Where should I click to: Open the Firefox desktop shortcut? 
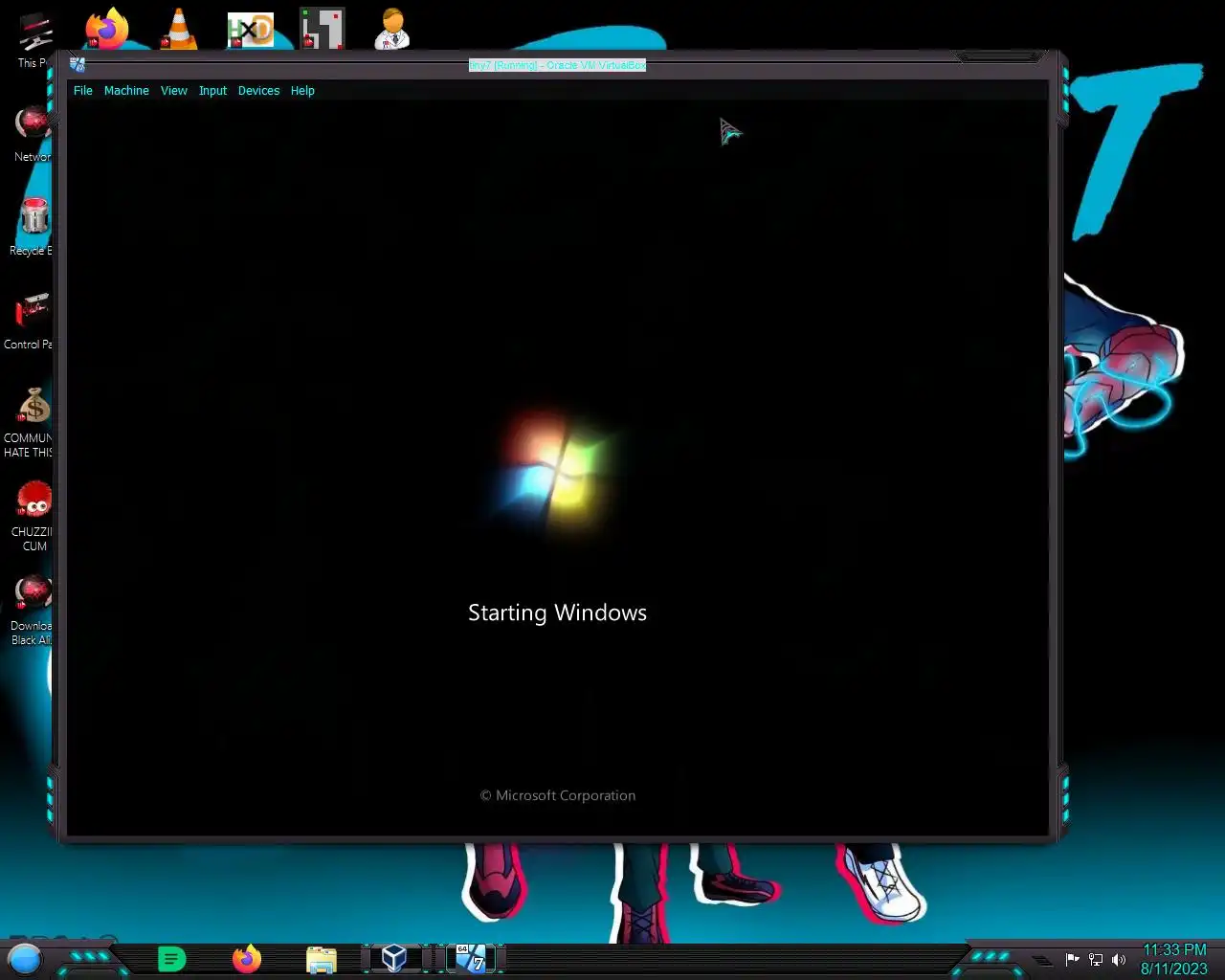[106, 29]
